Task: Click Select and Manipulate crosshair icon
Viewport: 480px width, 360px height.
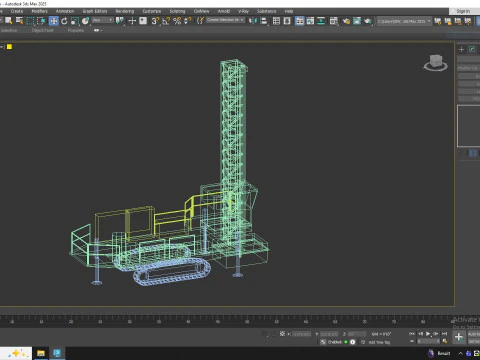Action: pyautogui.click(x=132, y=21)
